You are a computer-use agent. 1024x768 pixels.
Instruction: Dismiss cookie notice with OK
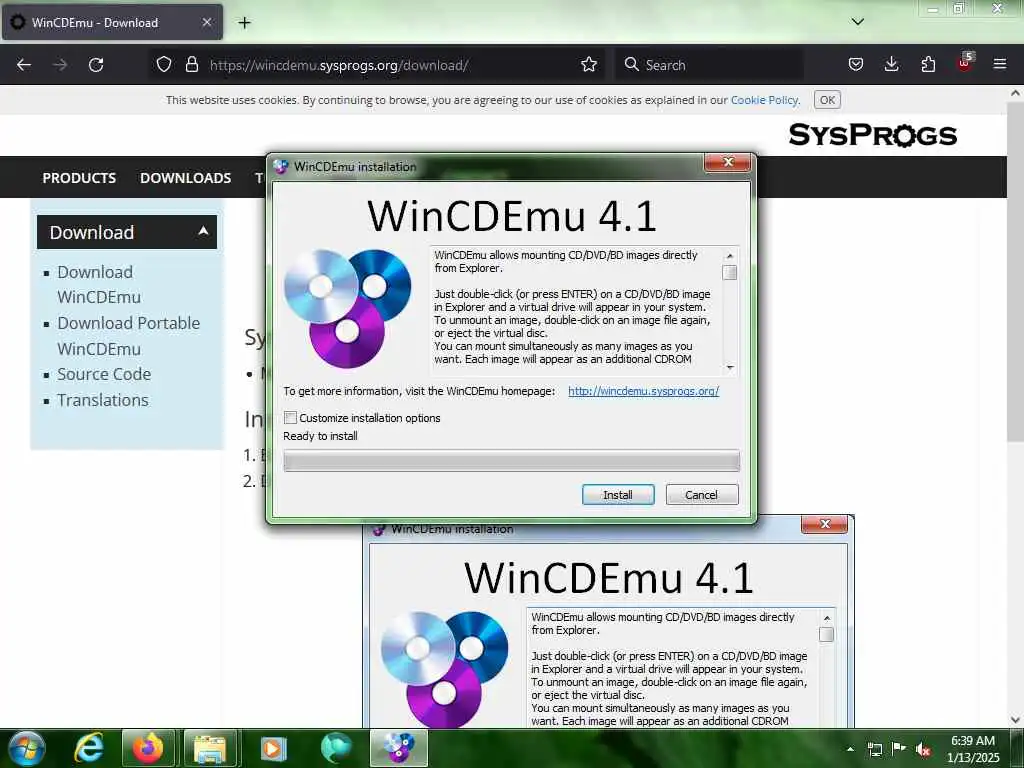[827, 100]
